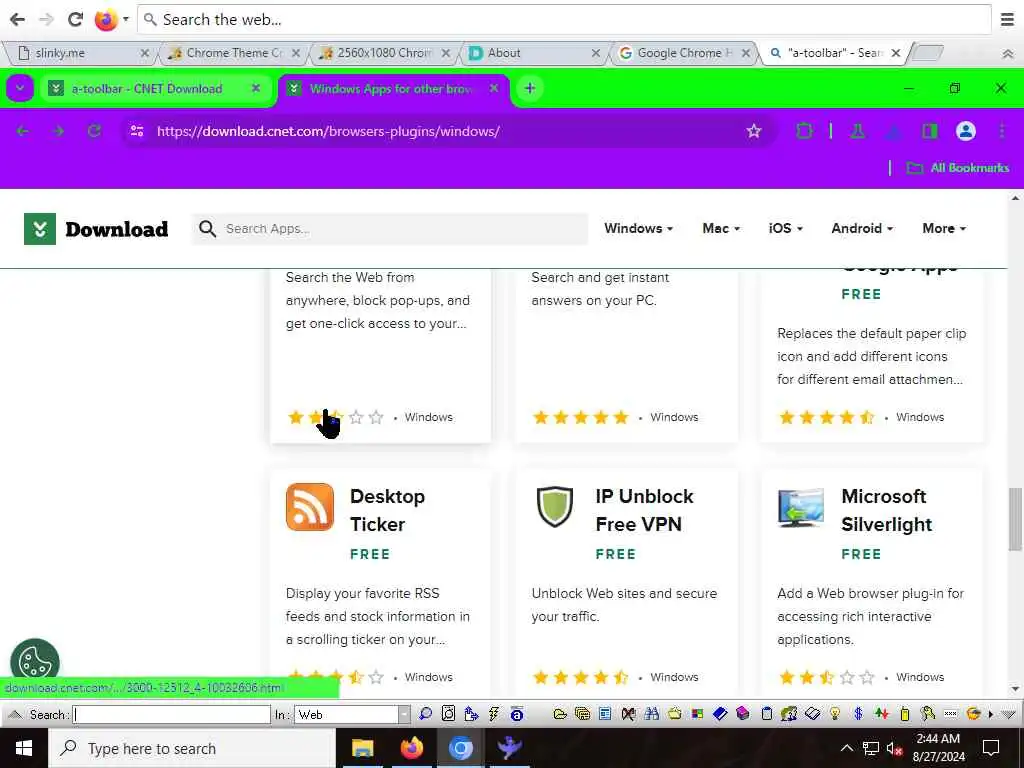
Task: Open Chrome tab search dropdown button
Action: click(x=20, y=88)
